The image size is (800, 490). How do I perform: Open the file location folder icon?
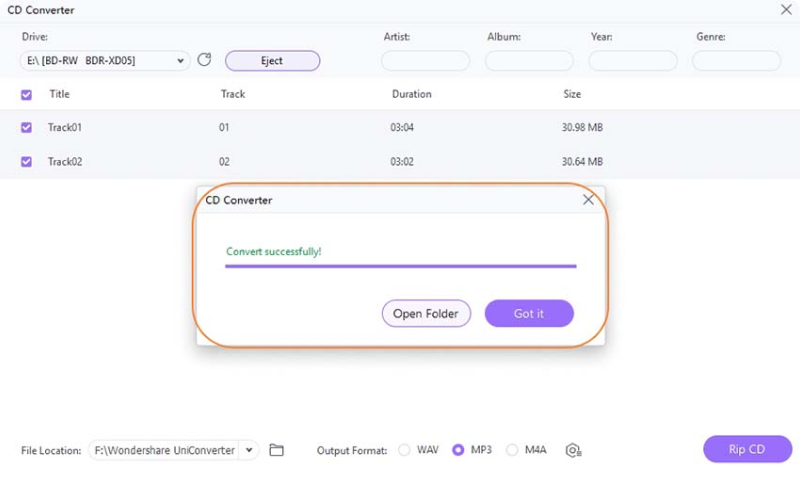coord(277,450)
